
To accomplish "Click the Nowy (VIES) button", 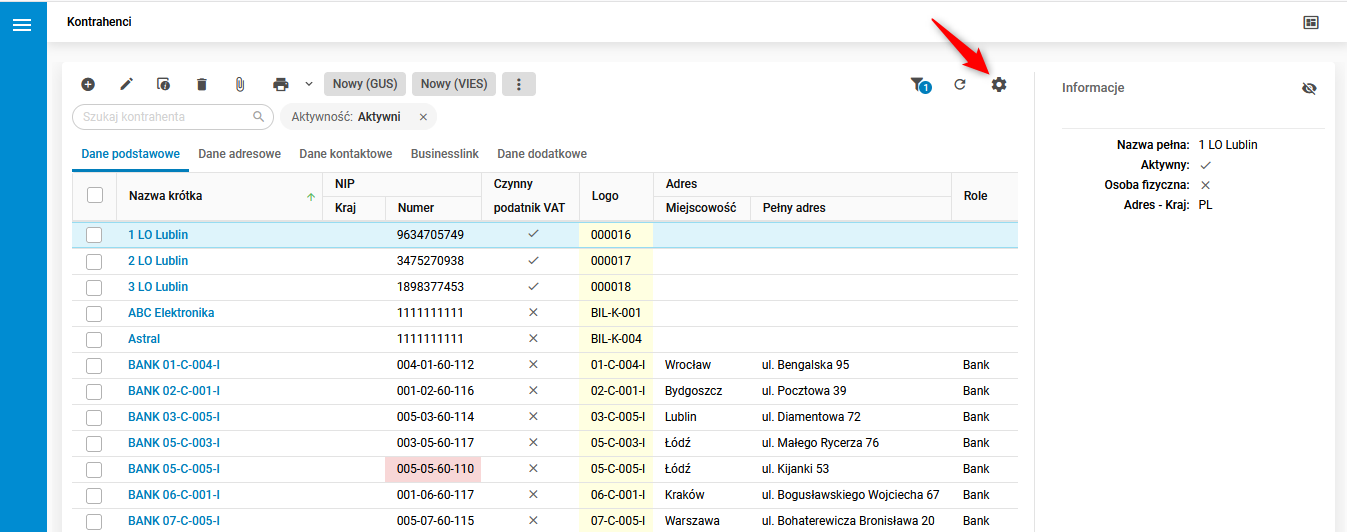I will [454, 84].
